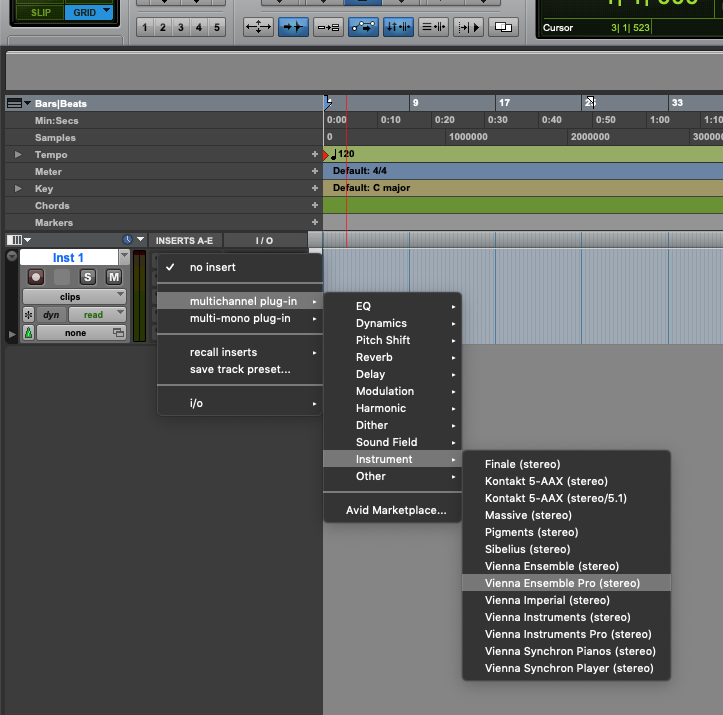Solo the Inst 1 track
This screenshot has width=723, height=715.
pyautogui.click(x=88, y=277)
